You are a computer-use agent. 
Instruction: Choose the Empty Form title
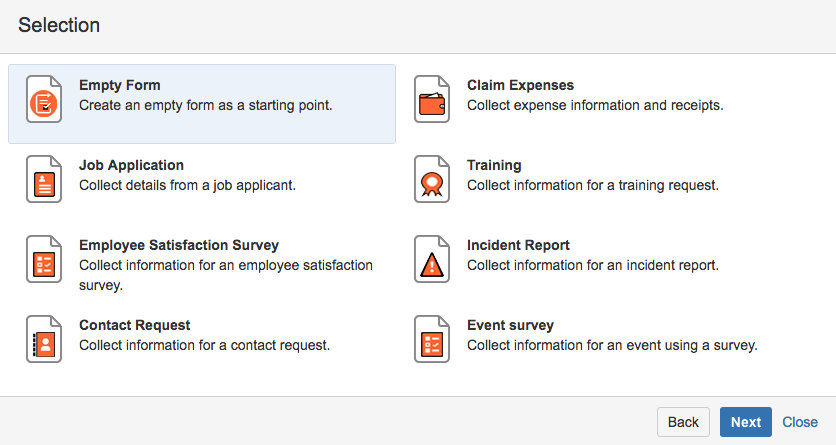pyautogui.click(x=119, y=85)
